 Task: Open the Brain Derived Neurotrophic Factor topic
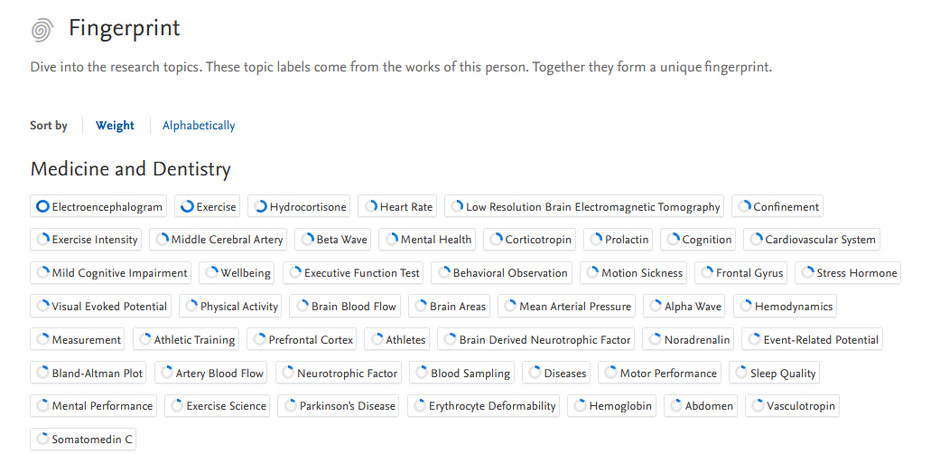[x=537, y=339]
